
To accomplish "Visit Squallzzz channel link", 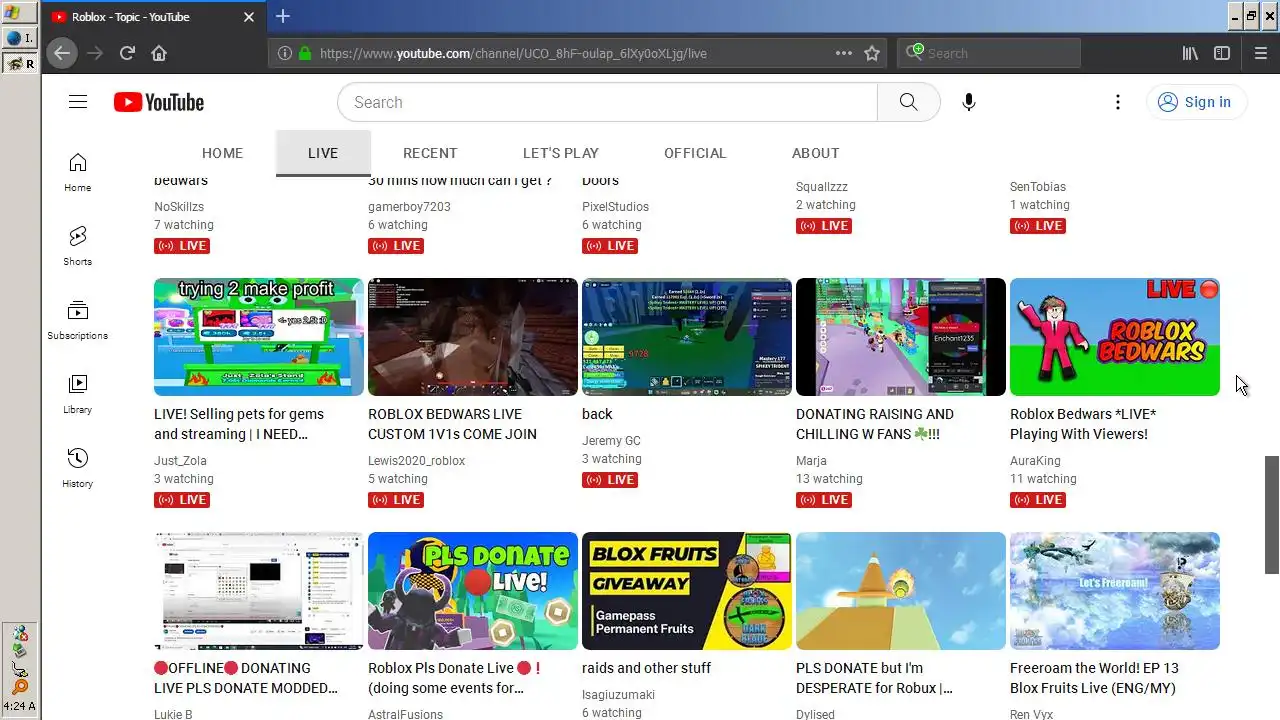I will click(822, 187).
